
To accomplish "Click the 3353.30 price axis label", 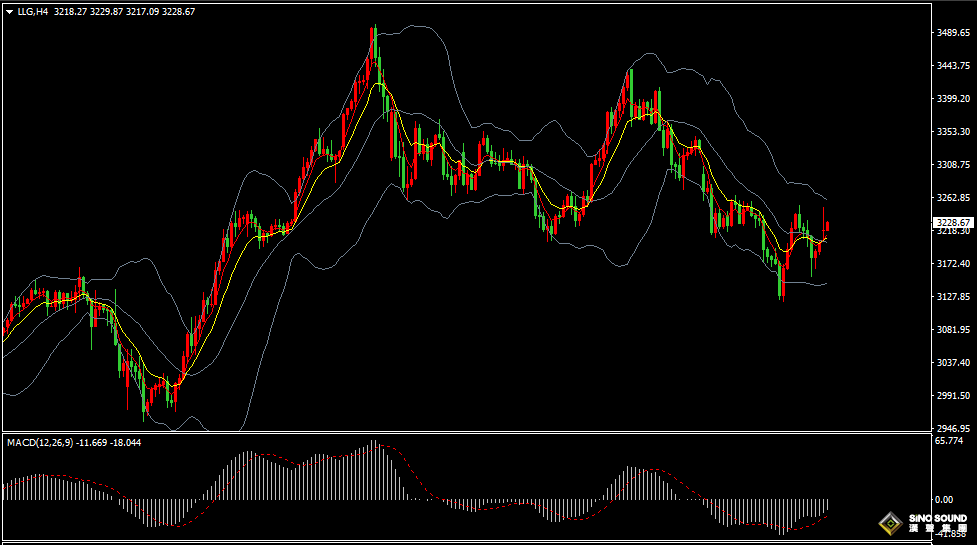I will click(953, 132).
